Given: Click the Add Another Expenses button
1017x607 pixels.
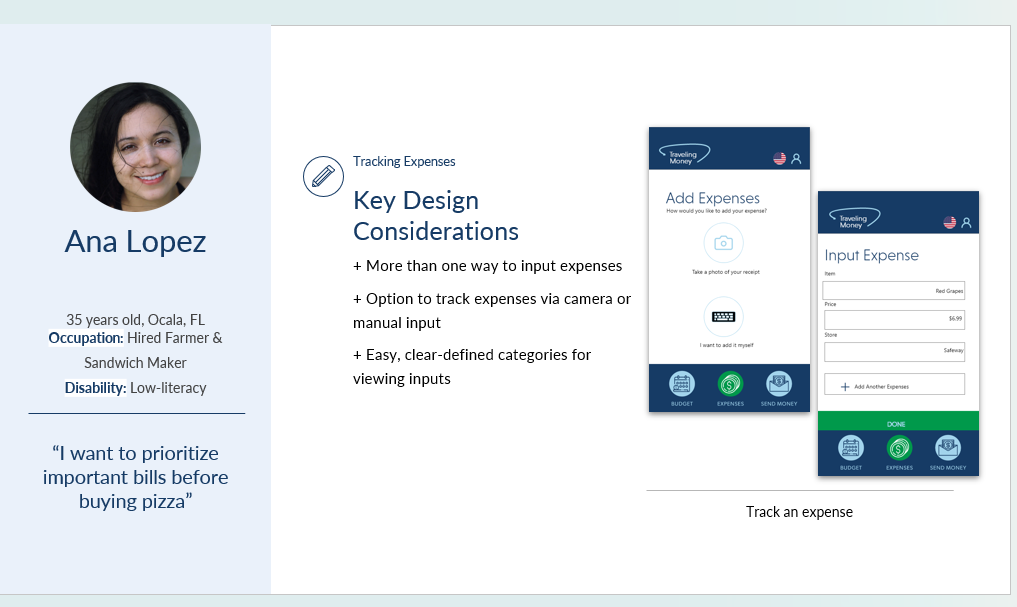Looking at the screenshot, I should (x=894, y=384).
